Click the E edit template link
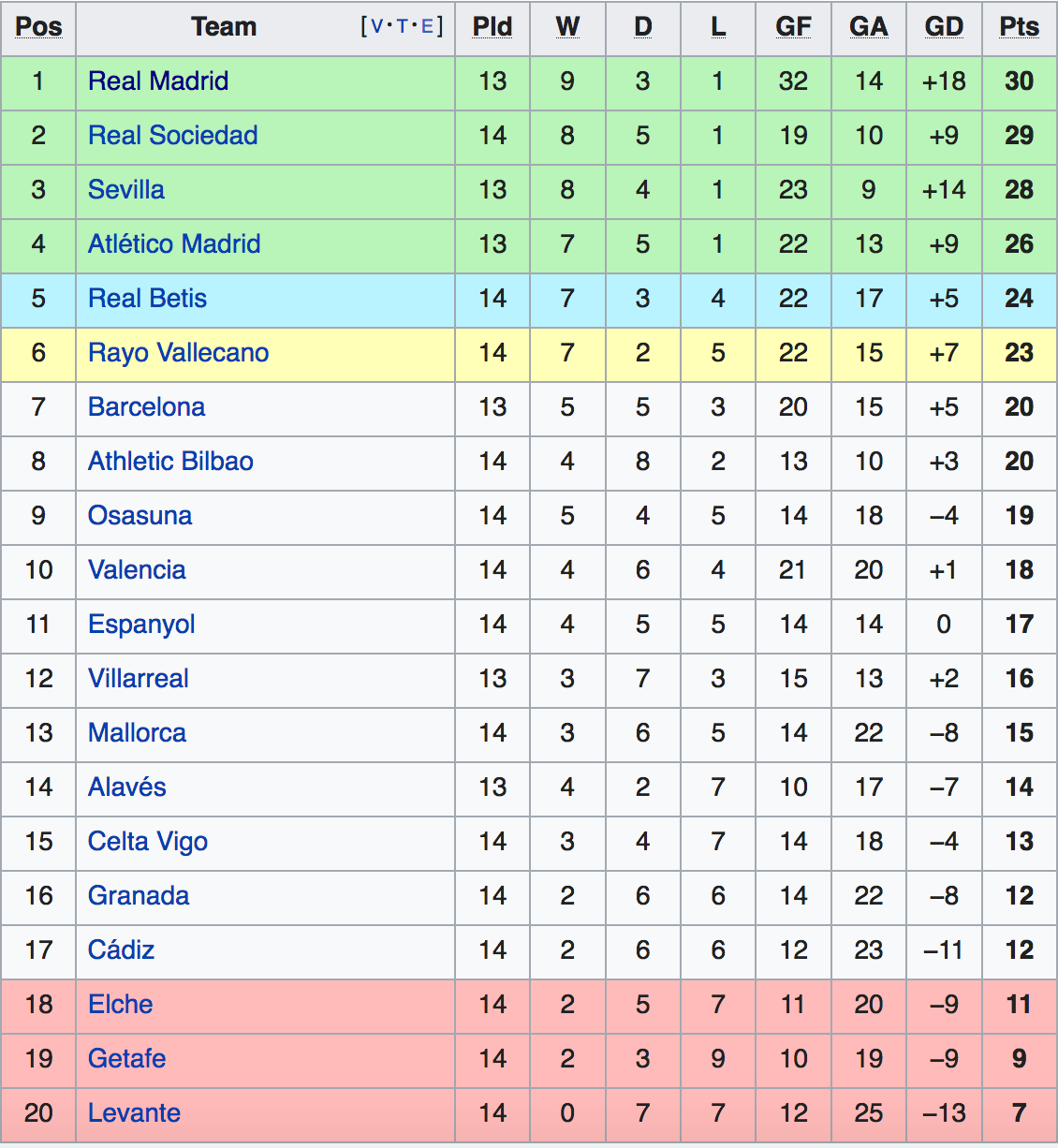 pyautogui.click(x=427, y=26)
